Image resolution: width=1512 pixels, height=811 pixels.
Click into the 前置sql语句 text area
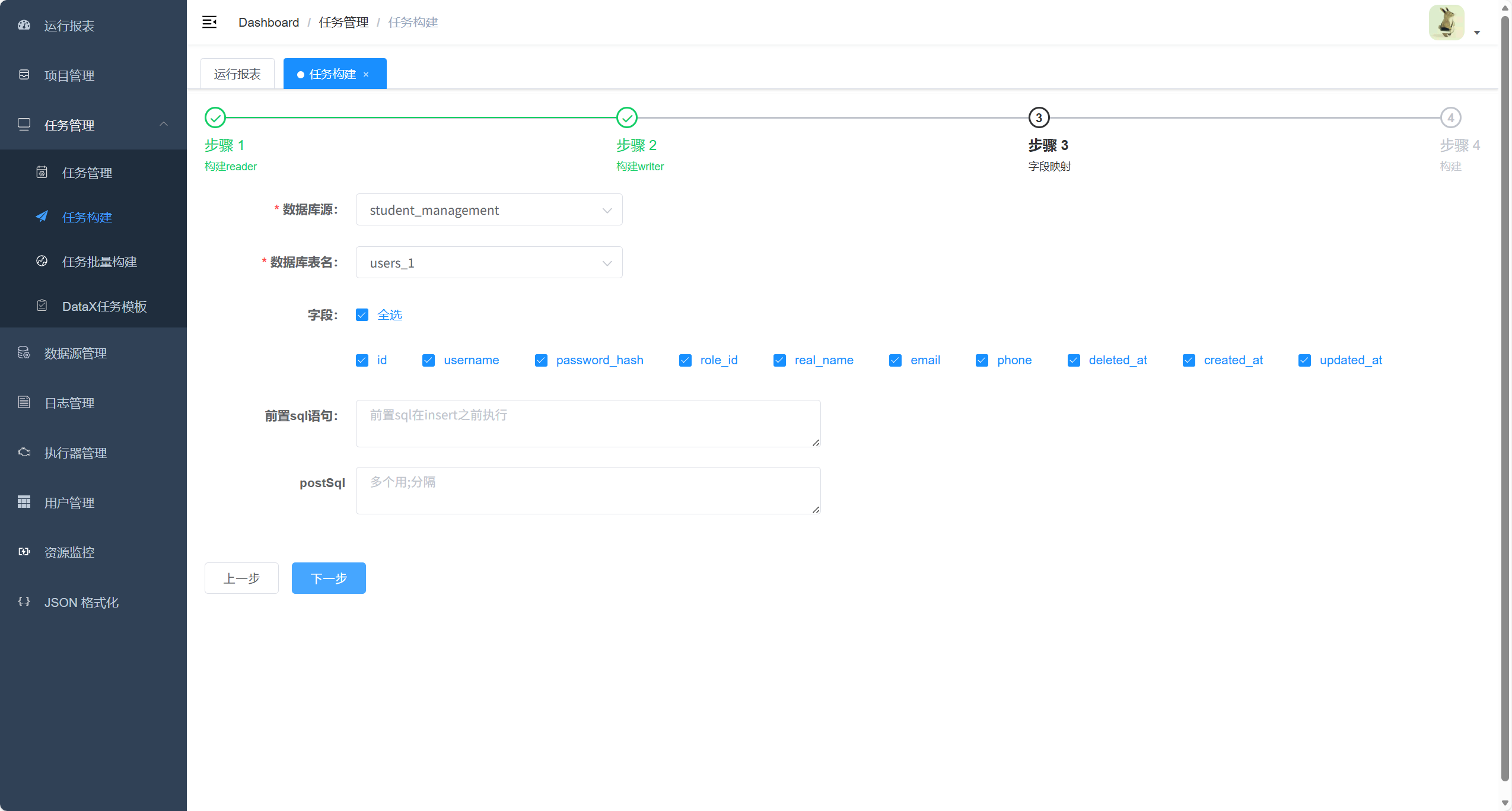[x=588, y=424]
